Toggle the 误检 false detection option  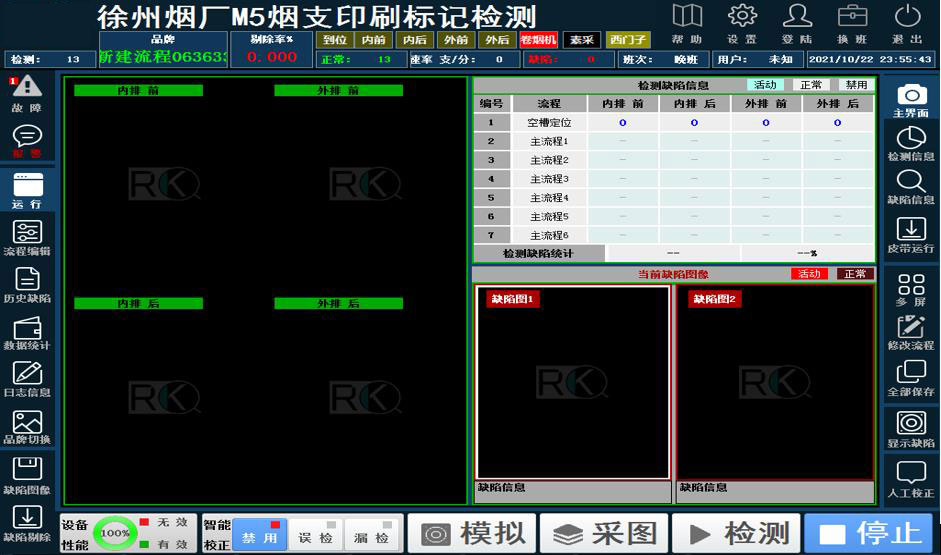[x=316, y=535]
